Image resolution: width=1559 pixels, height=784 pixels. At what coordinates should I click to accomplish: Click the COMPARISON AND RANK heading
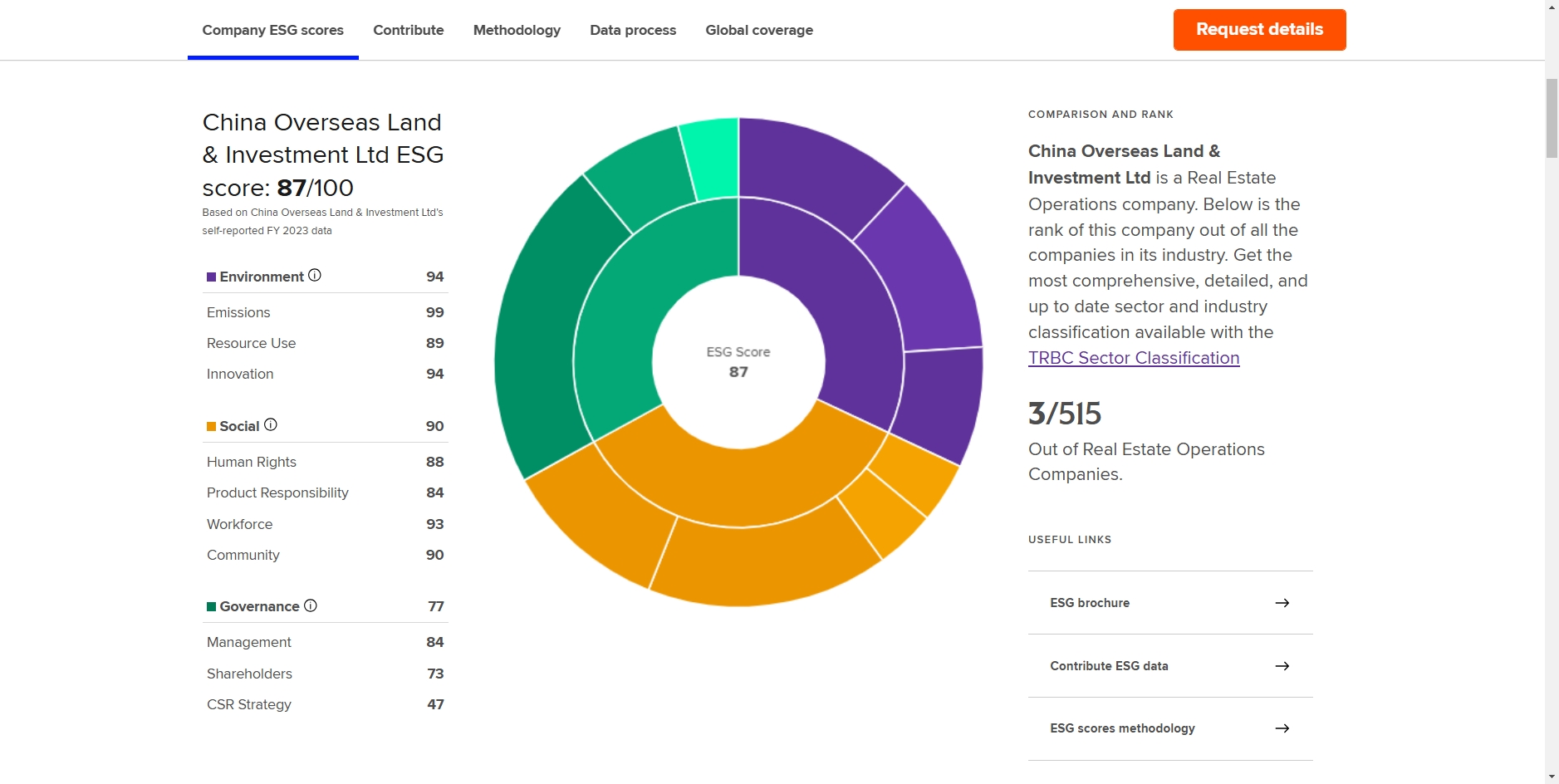tap(1101, 115)
